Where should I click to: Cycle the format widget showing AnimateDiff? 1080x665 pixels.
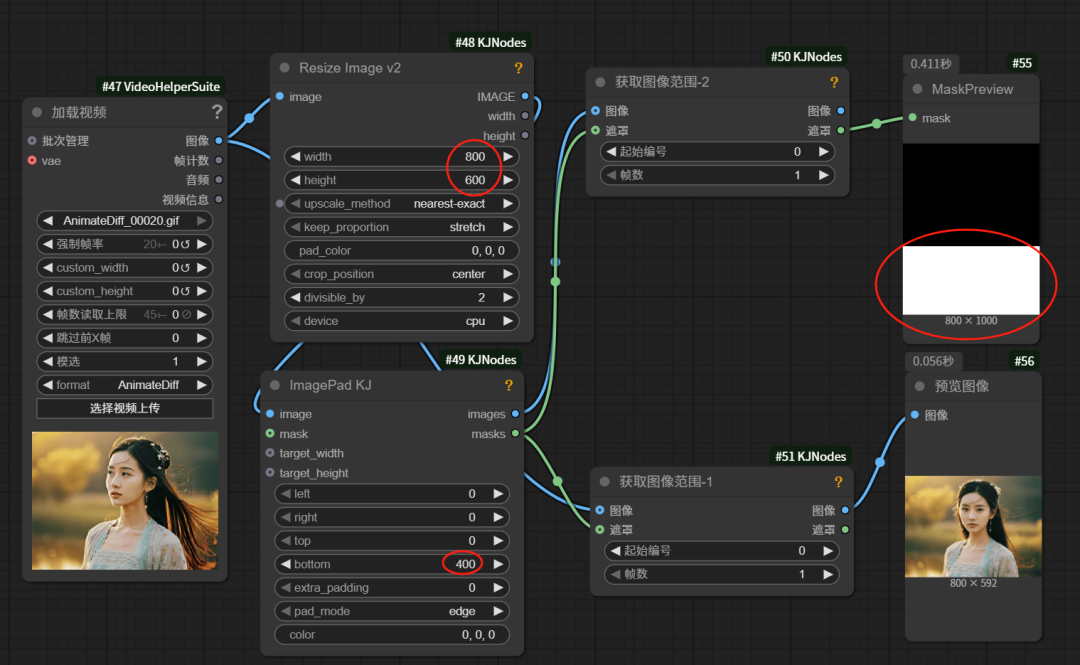[124, 385]
